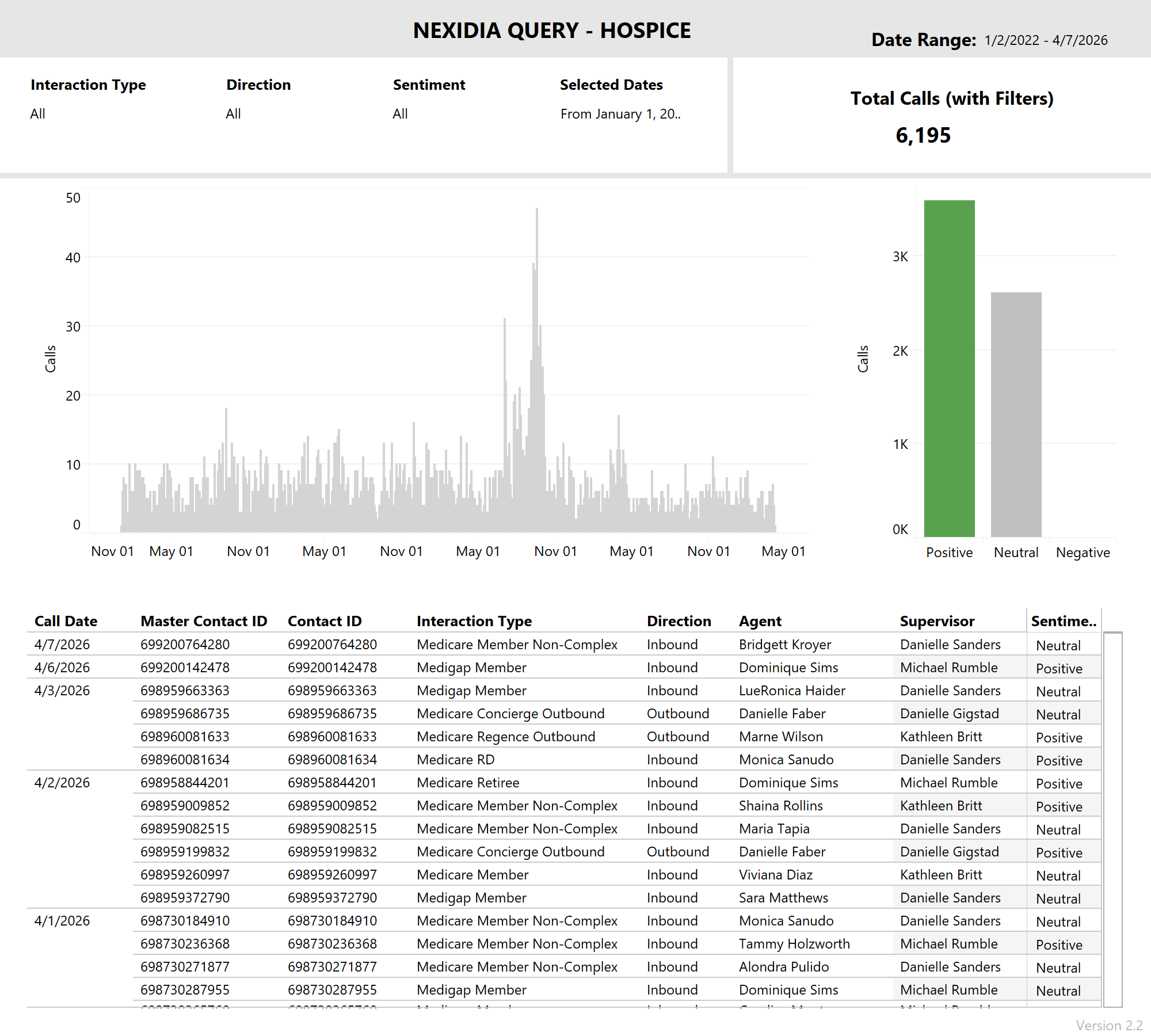Open the Selected Dates filter
The width and height of the screenshot is (1151, 1036).
pyautogui.click(x=620, y=114)
